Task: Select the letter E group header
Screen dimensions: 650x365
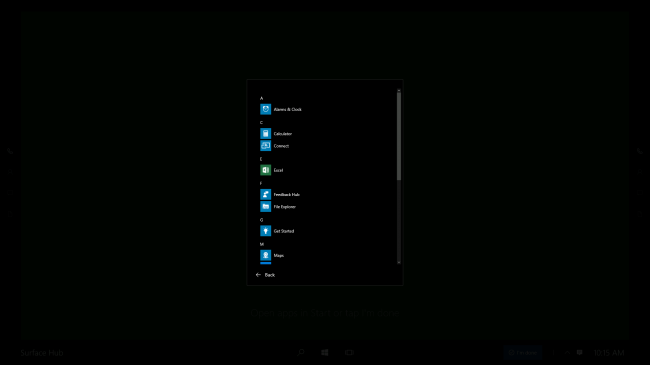Action: click(261, 159)
